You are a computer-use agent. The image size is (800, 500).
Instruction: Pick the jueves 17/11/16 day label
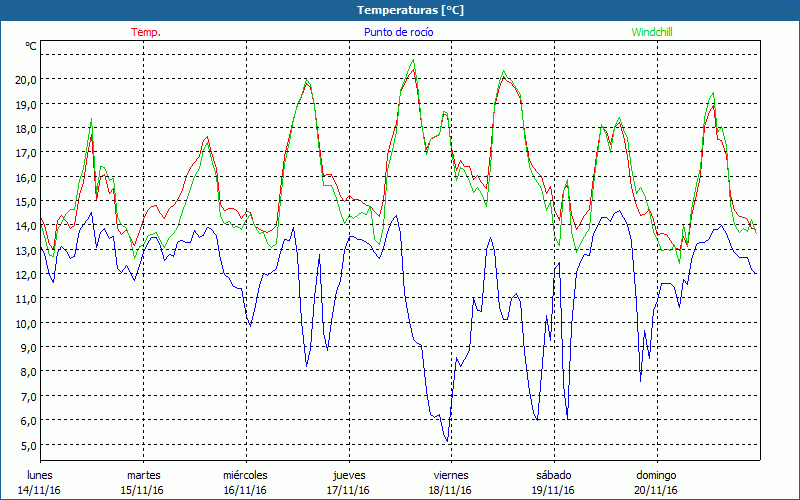(x=348, y=482)
